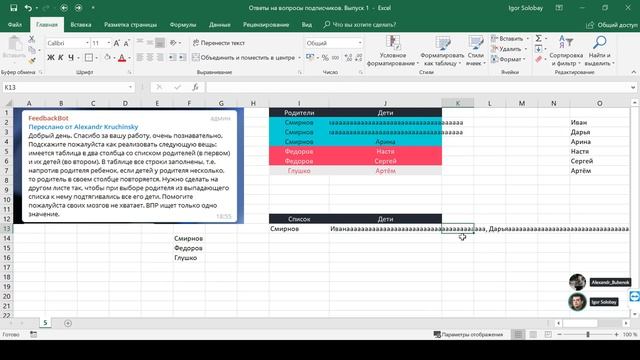Open Найти и выделить menu
640x360 pixels.
click(599, 51)
